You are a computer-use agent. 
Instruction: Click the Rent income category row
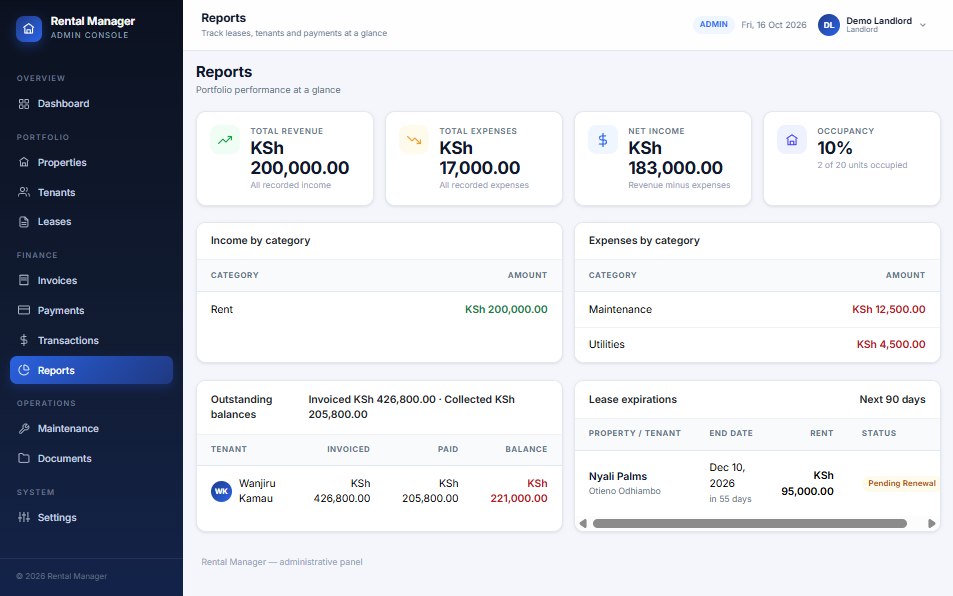[x=379, y=309]
